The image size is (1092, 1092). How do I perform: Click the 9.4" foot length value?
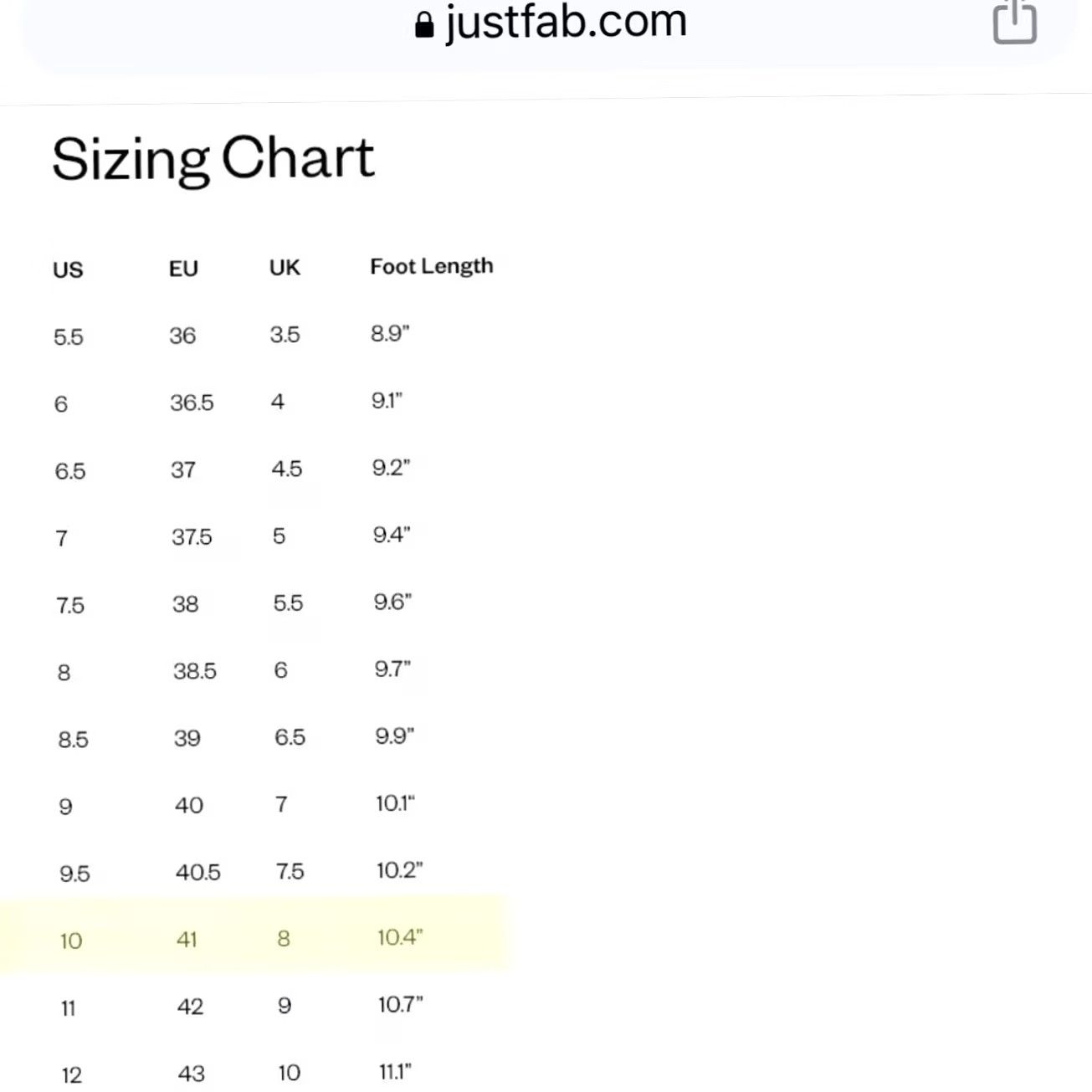click(392, 535)
